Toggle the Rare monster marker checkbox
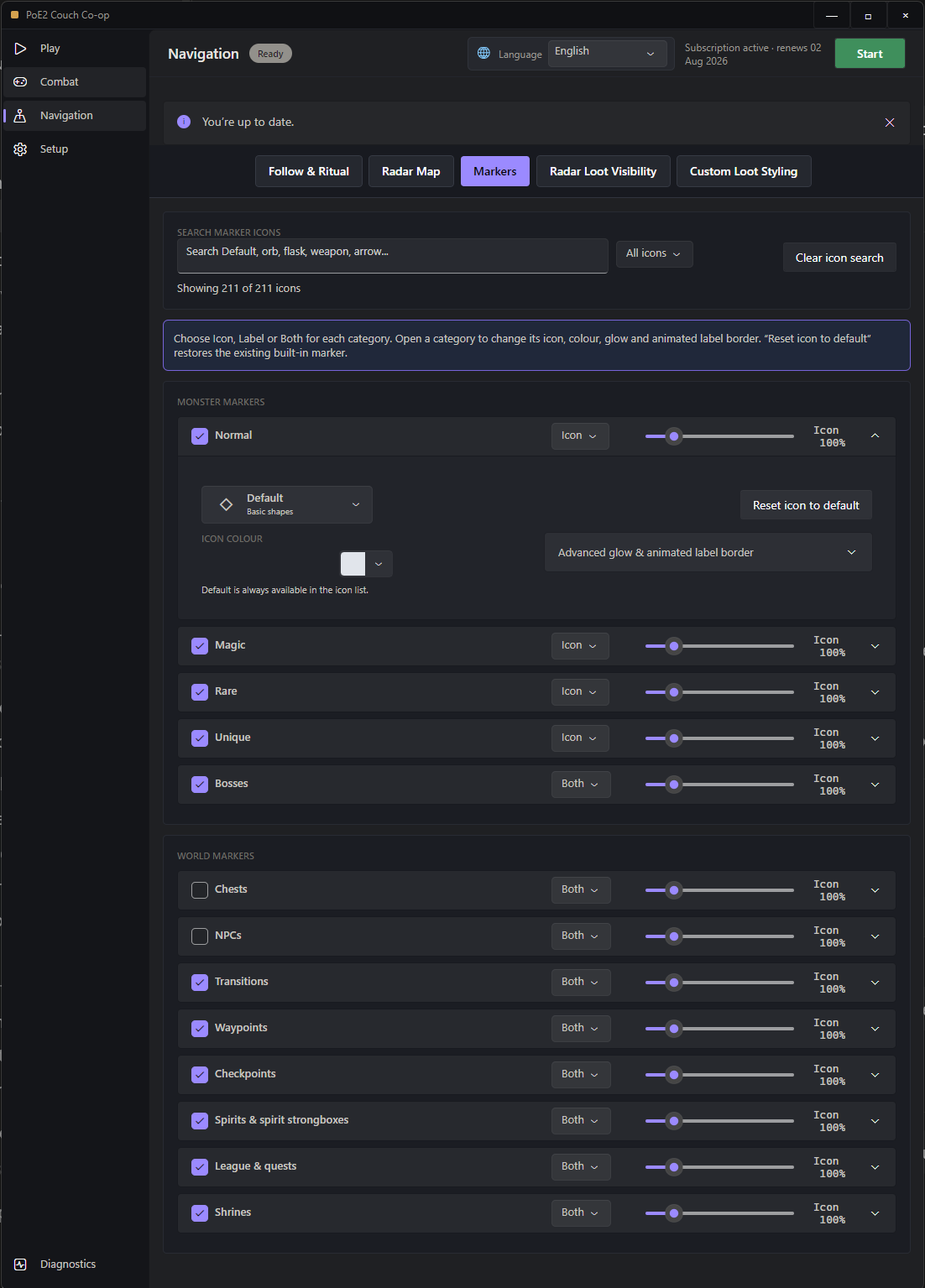This screenshot has height=1288, width=925. [x=200, y=692]
